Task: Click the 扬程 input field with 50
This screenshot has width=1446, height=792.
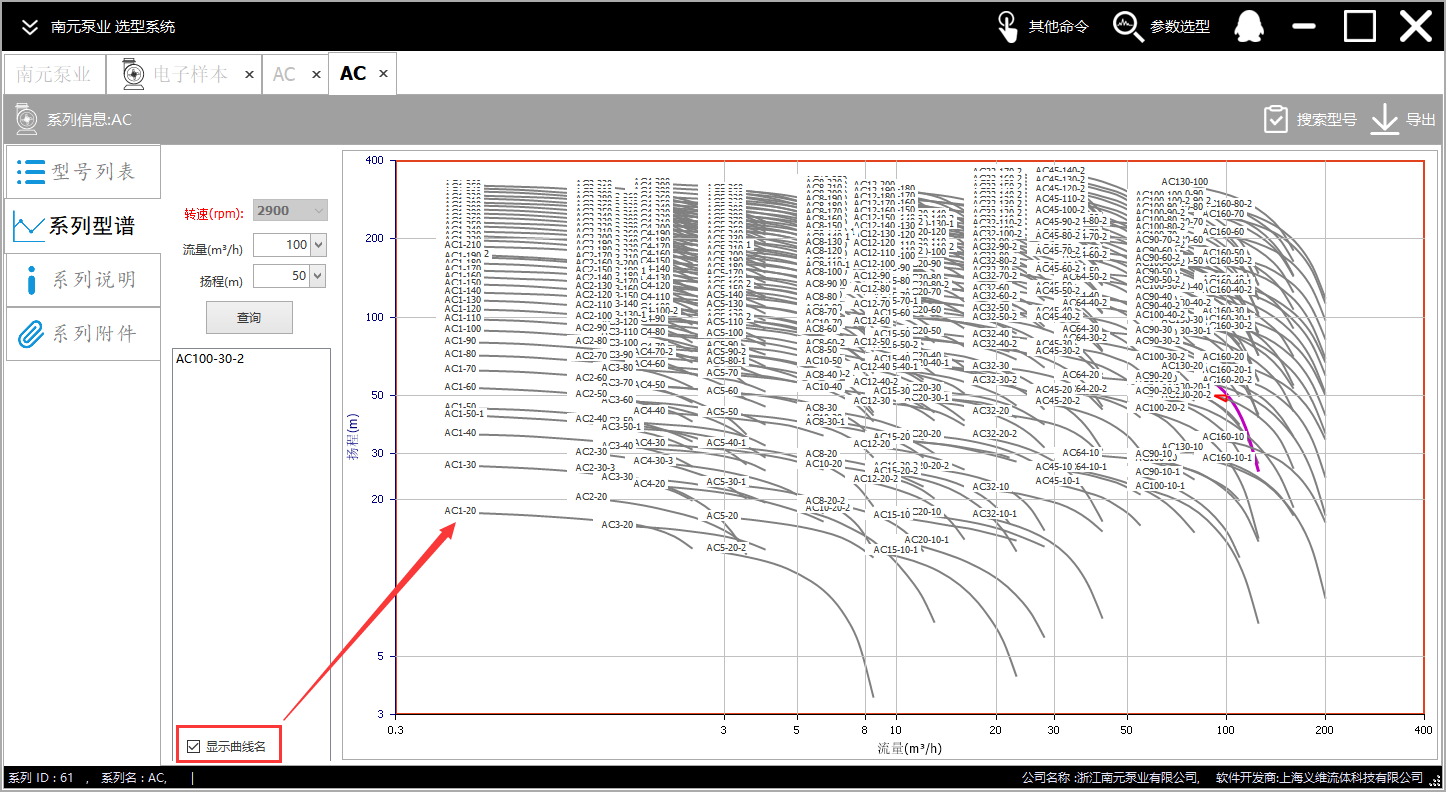Action: tap(282, 276)
